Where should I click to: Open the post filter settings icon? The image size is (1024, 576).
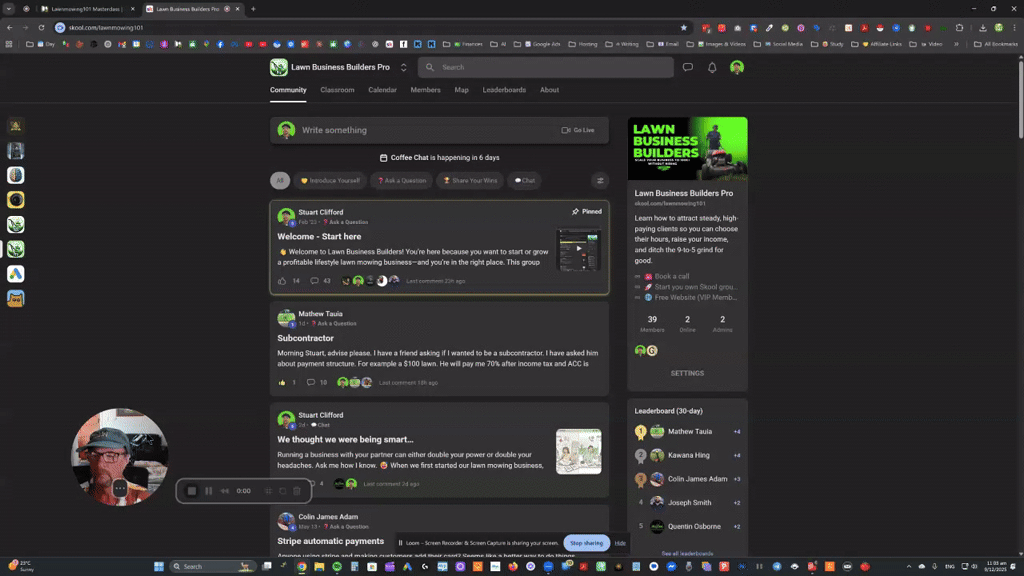click(600, 181)
